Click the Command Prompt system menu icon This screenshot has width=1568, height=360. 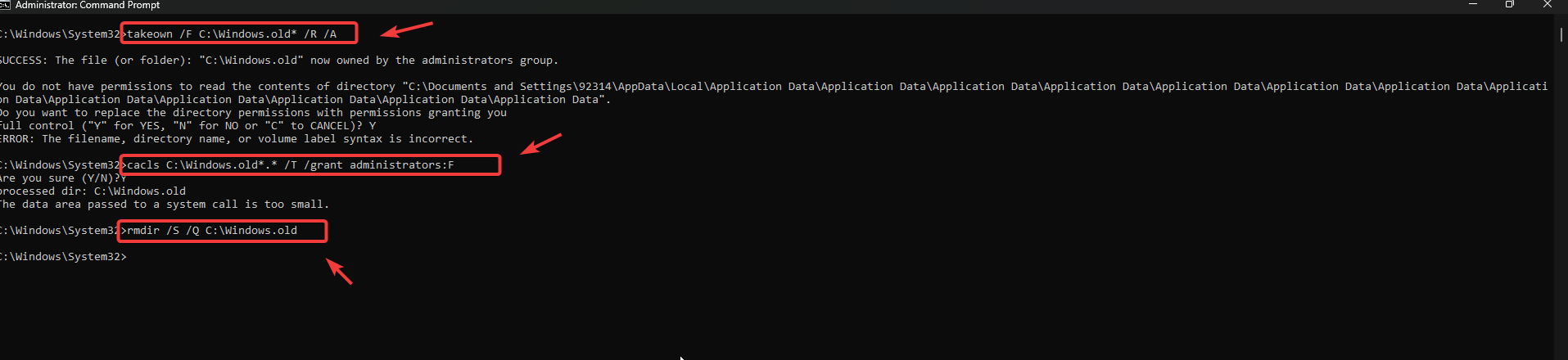point(4,5)
